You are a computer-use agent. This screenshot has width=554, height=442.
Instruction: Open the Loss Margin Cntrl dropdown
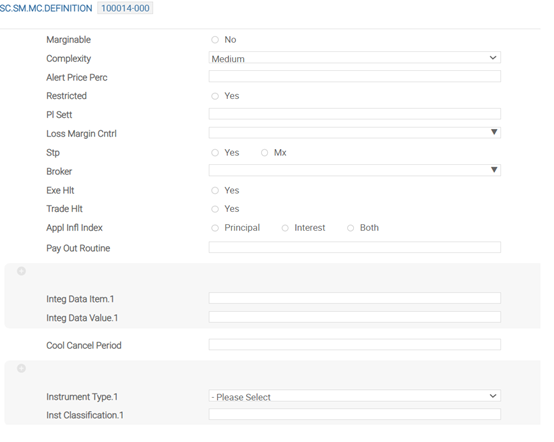354,133
